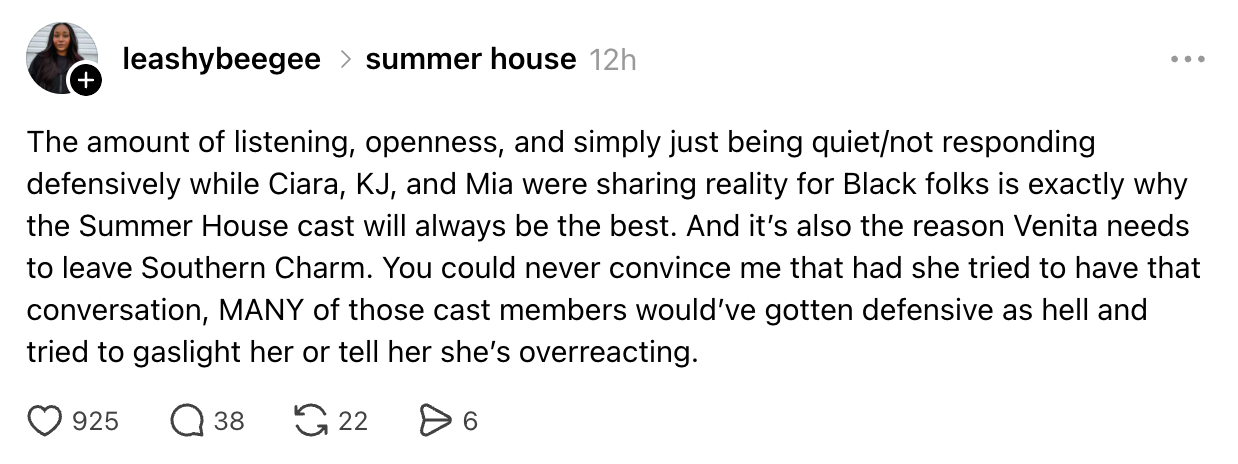
Task: Click the 22 reposts count
Action: [x=352, y=421]
